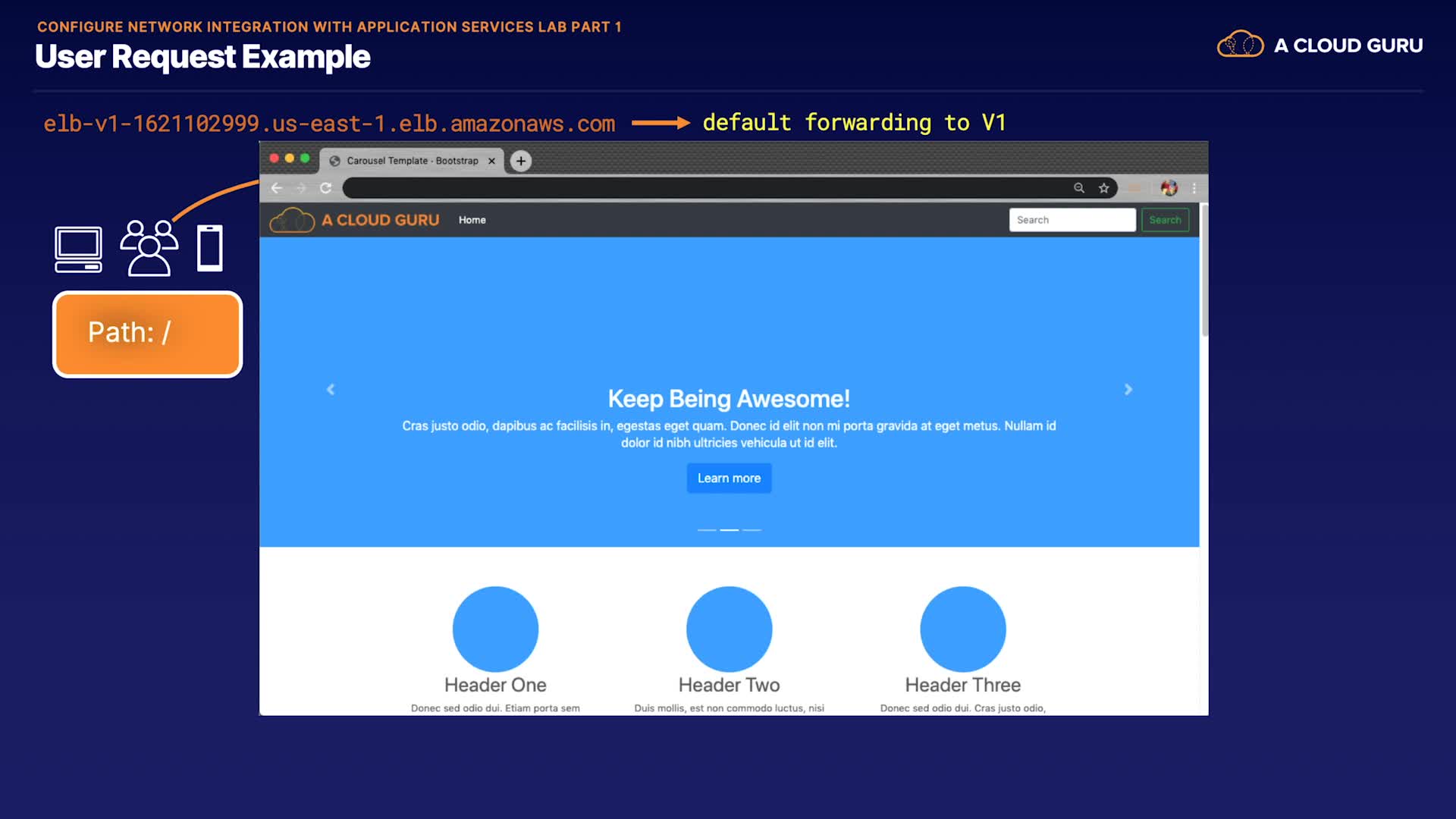
Task: Go to the previous carousel slide
Action: coord(331,389)
